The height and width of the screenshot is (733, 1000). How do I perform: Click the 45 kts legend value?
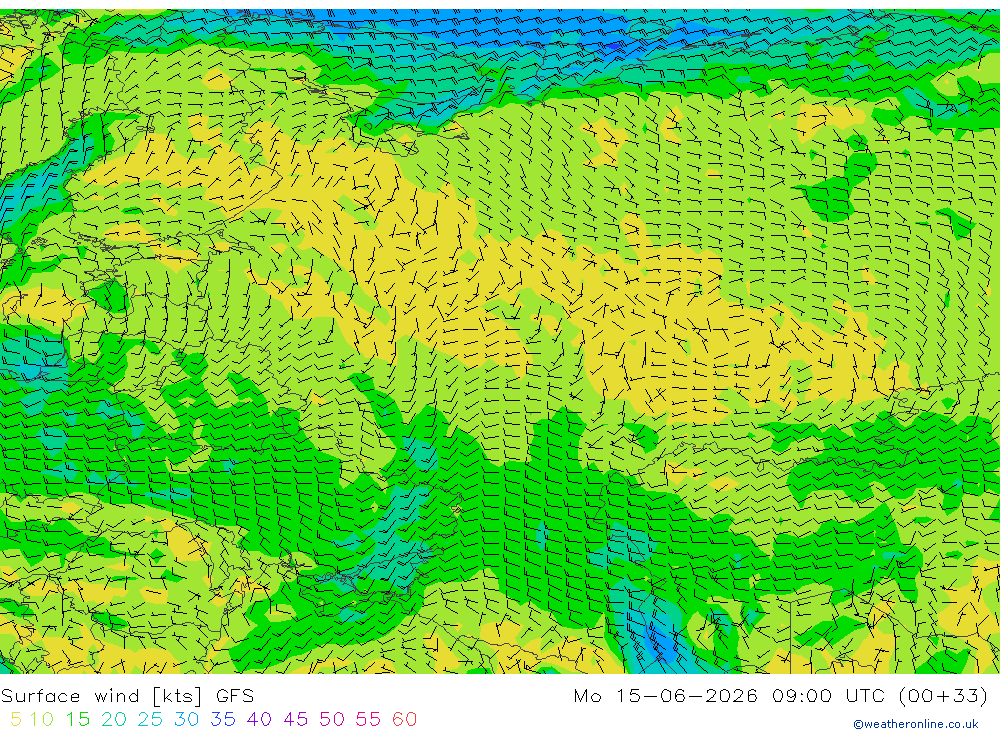(x=296, y=719)
